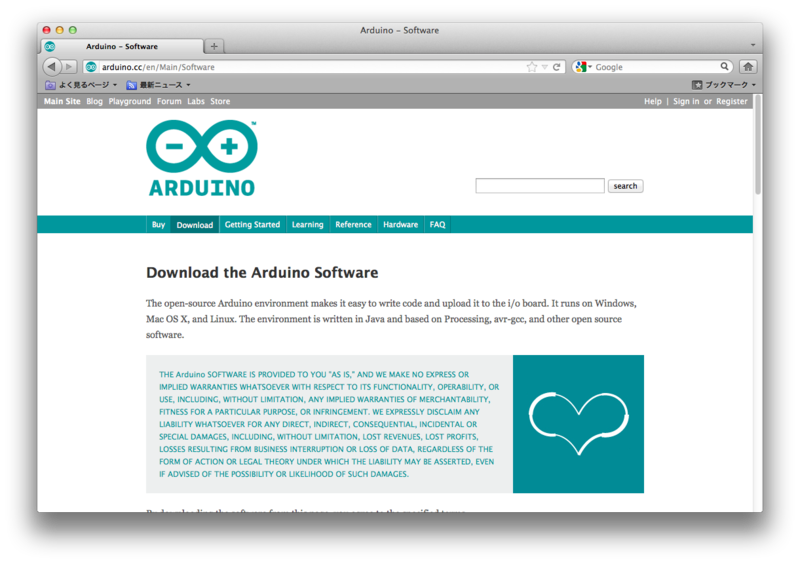This screenshot has width=800, height=564.
Task: Open the Blog link
Action: point(94,101)
